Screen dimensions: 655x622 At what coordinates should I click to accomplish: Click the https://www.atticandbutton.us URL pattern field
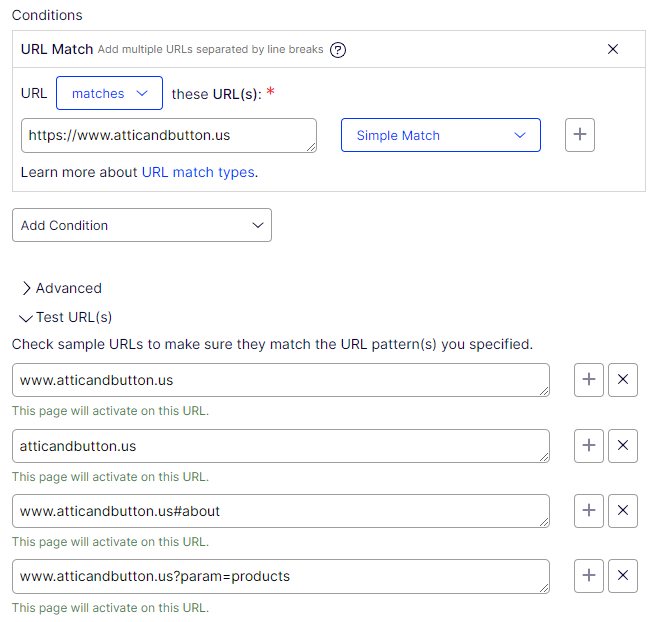pos(168,135)
